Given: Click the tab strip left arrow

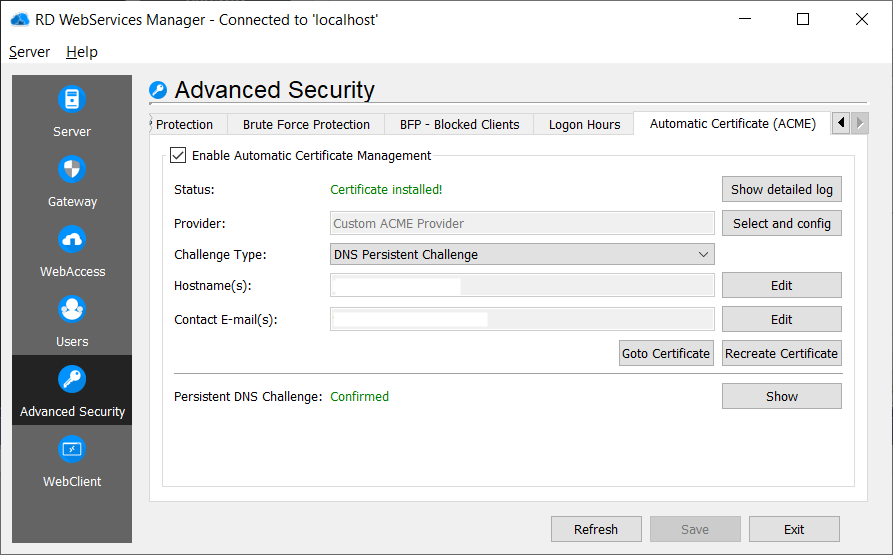Looking at the screenshot, I should tap(841, 123).
